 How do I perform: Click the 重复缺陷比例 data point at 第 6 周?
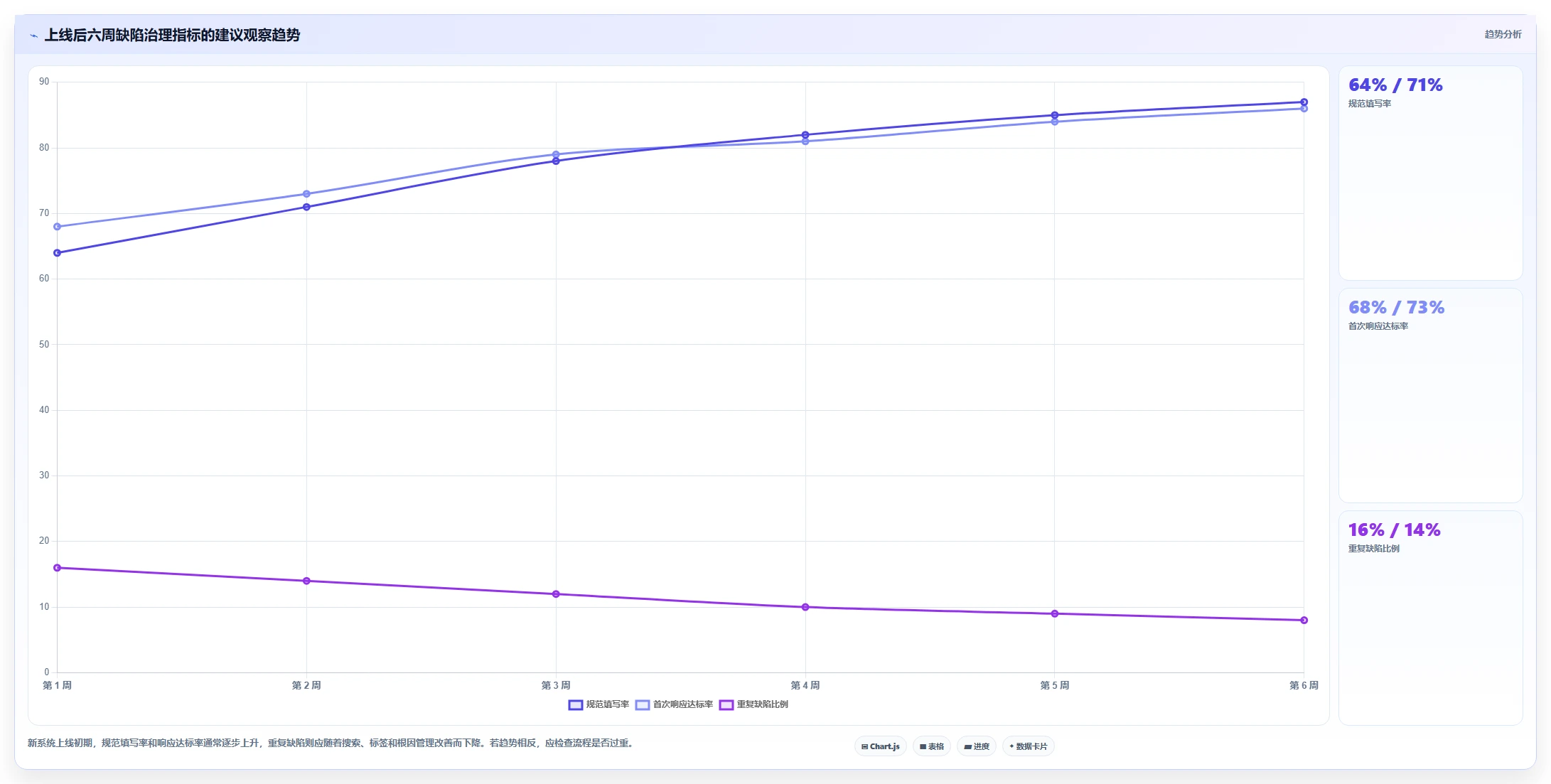[1304, 621]
